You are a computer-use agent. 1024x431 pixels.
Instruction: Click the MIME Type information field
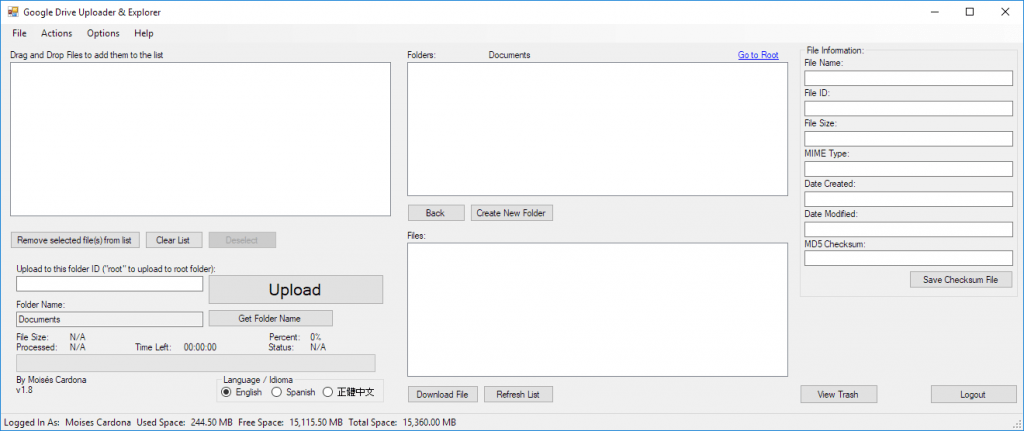(x=908, y=168)
